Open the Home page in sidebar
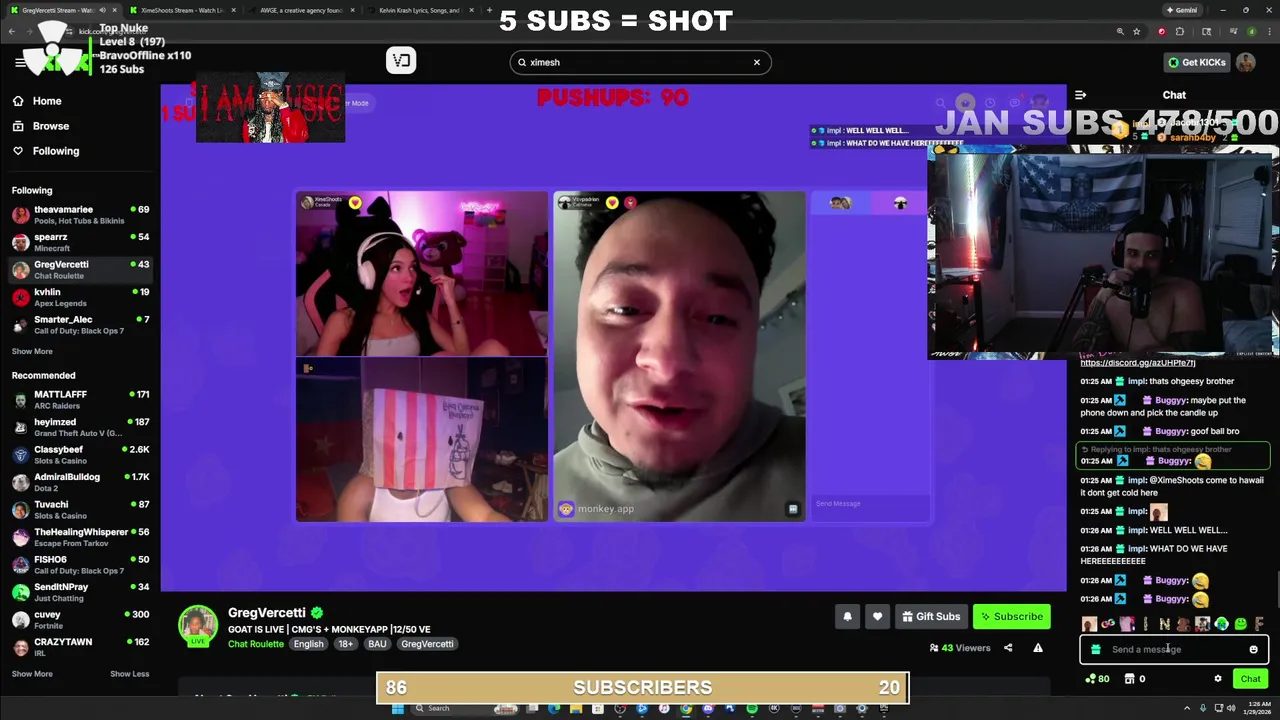The height and width of the screenshot is (720, 1280). tap(37, 101)
